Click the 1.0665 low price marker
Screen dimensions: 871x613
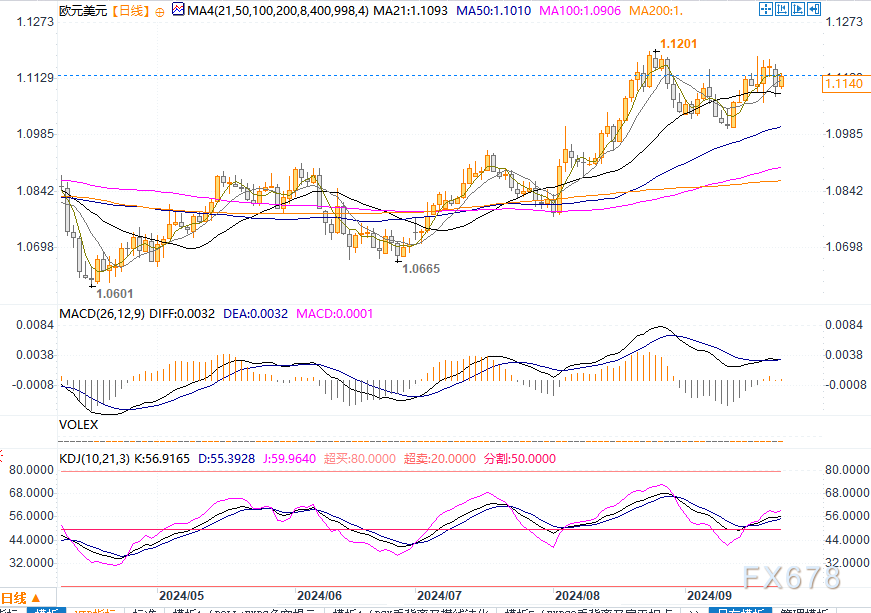(x=421, y=269)
